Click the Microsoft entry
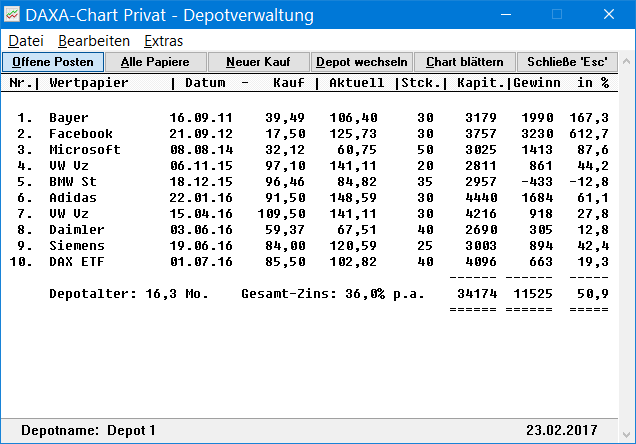 click(84, 149)
